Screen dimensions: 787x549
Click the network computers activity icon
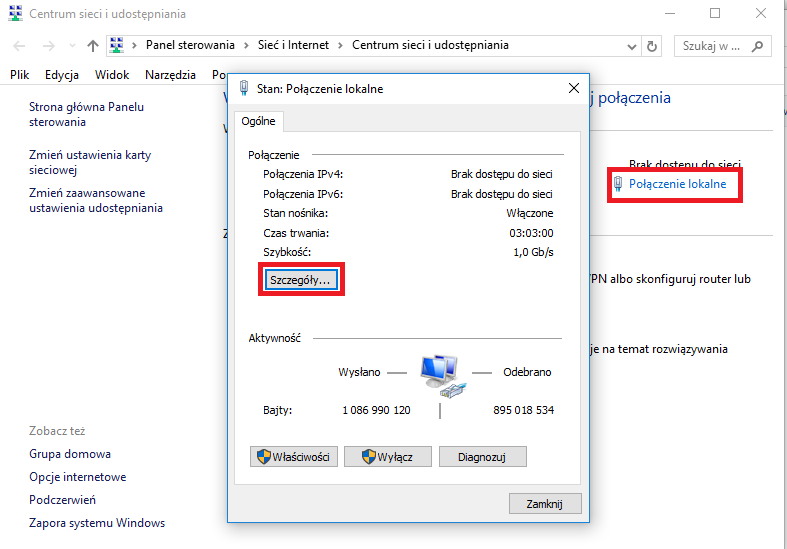pyautogui.click(x=443, y=376)
